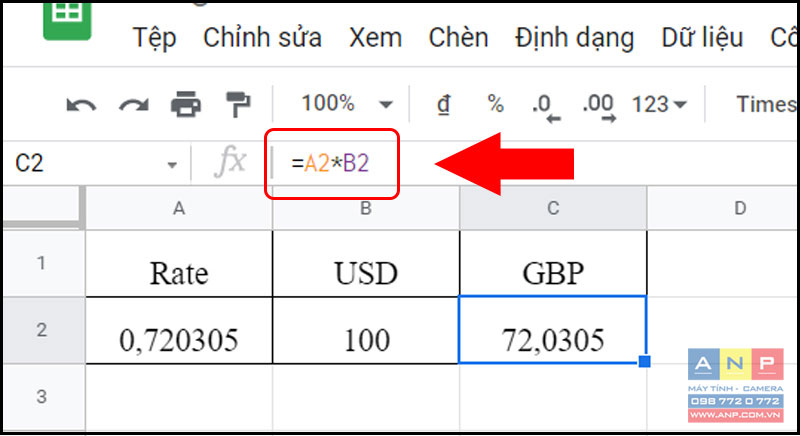The height and width of the screenshot is (436, 800).
Task: Select row 3 header
Action: pos(42,397)
